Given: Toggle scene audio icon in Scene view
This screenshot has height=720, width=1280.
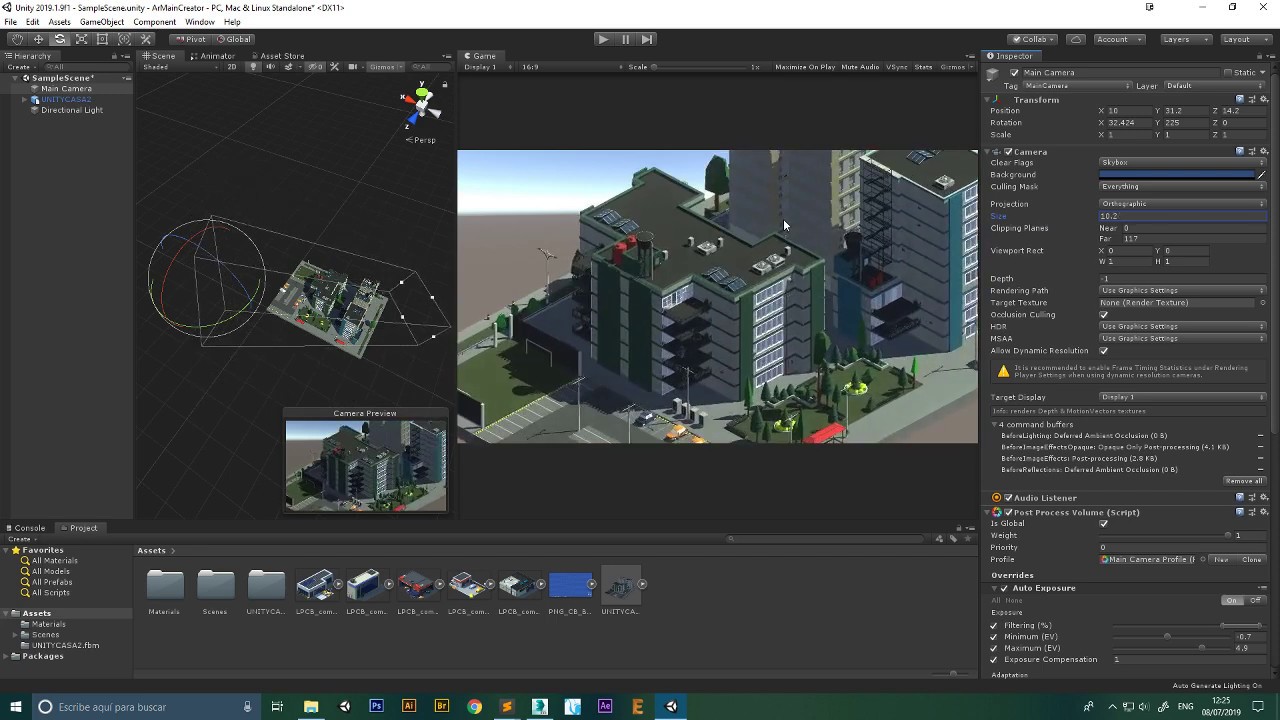Looking at the screenshot, I should click(270, 67).
